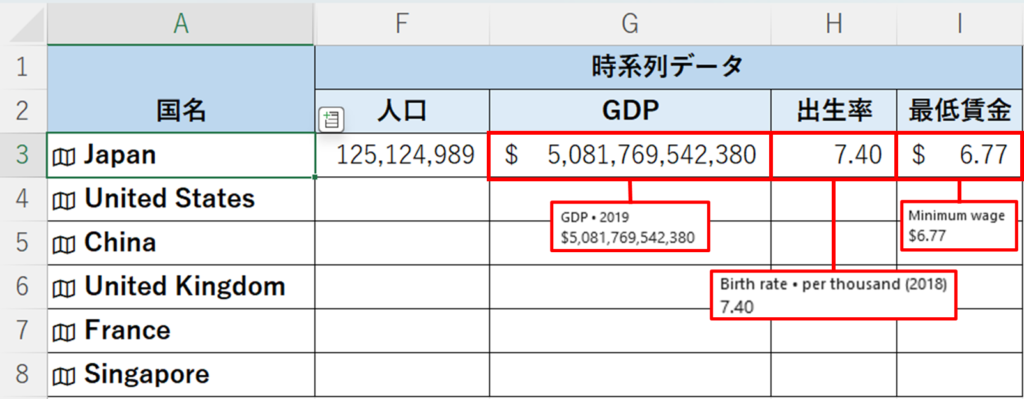Click the minimum wage cell $6.77
The height and width of the screenshot is (399, 1024).
point(960,155)
